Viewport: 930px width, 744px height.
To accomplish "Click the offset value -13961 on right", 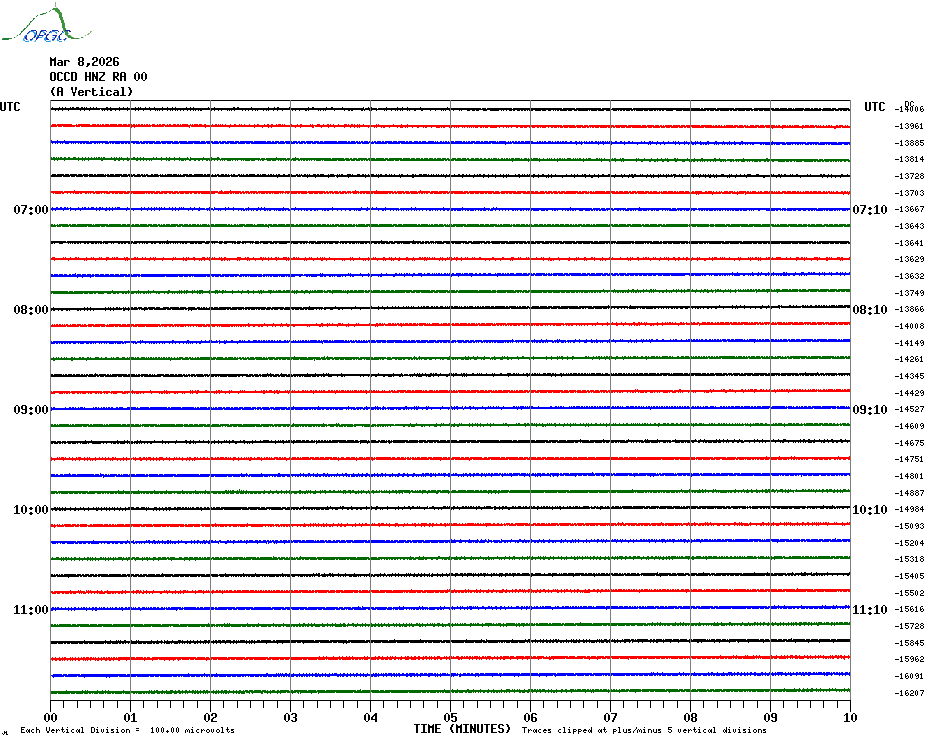I will click(910, 127).
